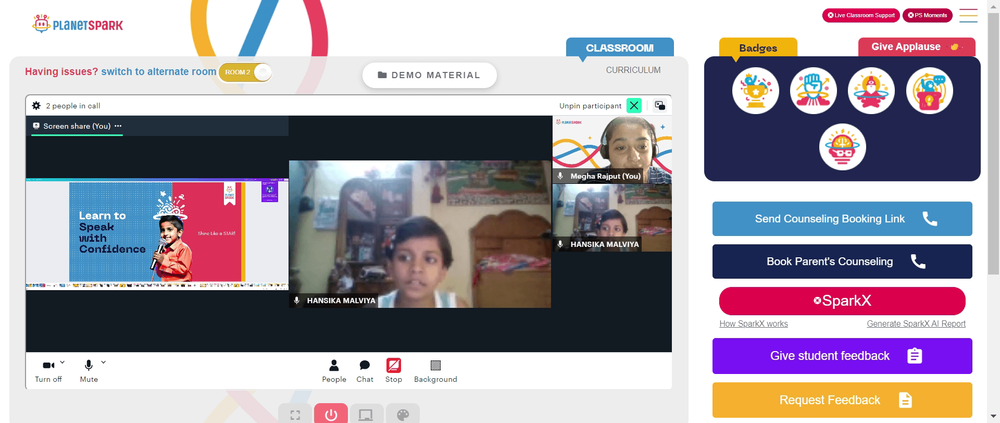Open DEMO MATERIAL
Image resolution: width=1000 pixels, height=423 pixels.
pyautogui.click(x=429, y=75)
